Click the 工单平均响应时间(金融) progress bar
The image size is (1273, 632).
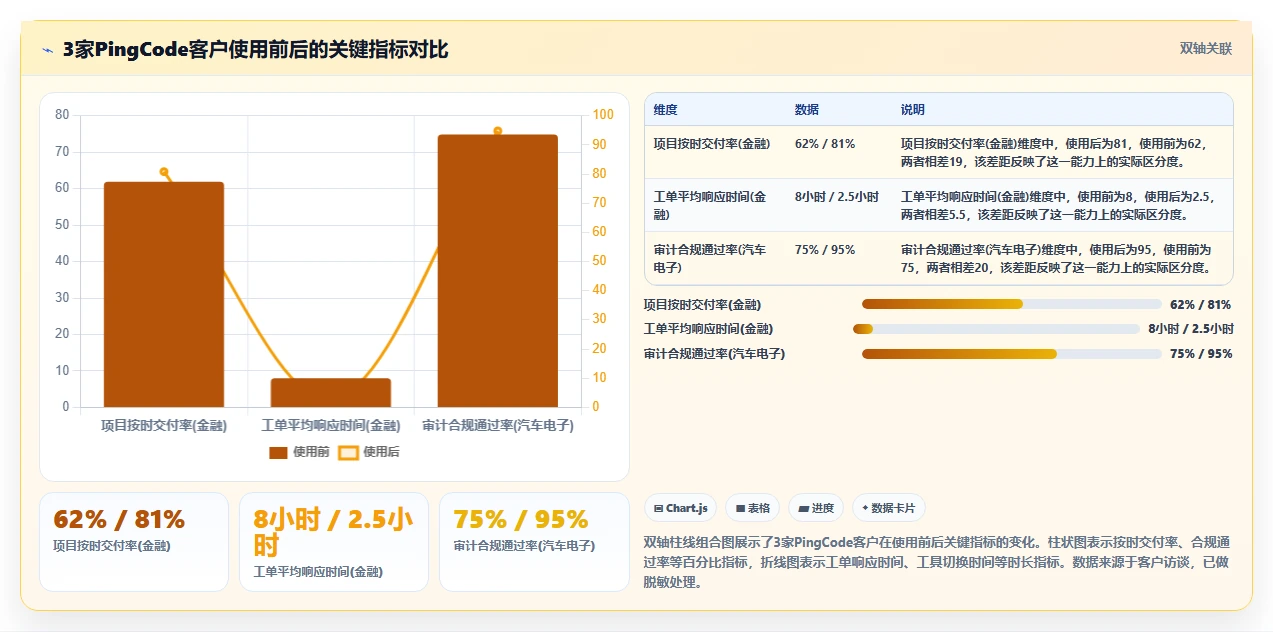coord(996,329)
